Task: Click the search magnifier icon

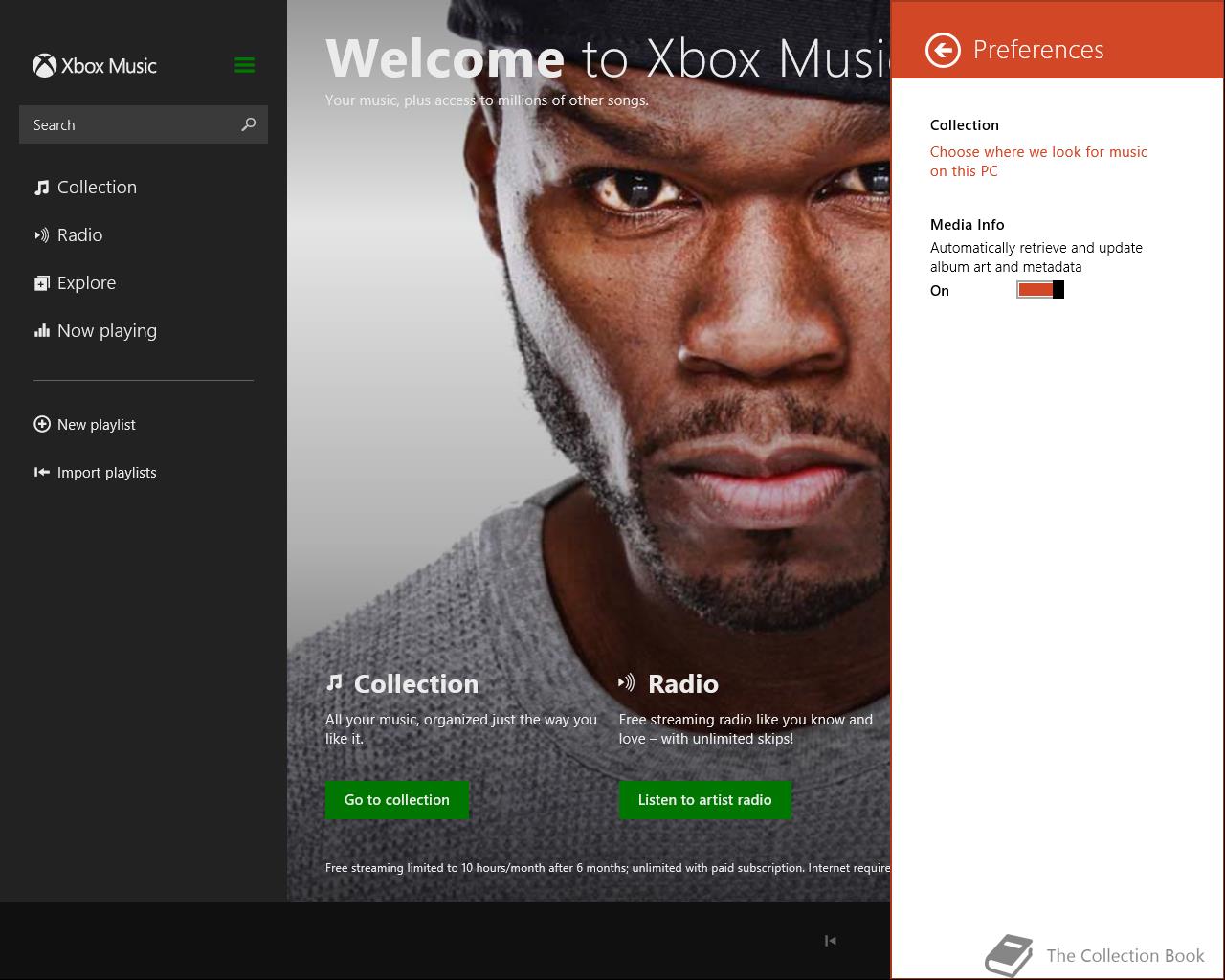Action: [249, 124]
